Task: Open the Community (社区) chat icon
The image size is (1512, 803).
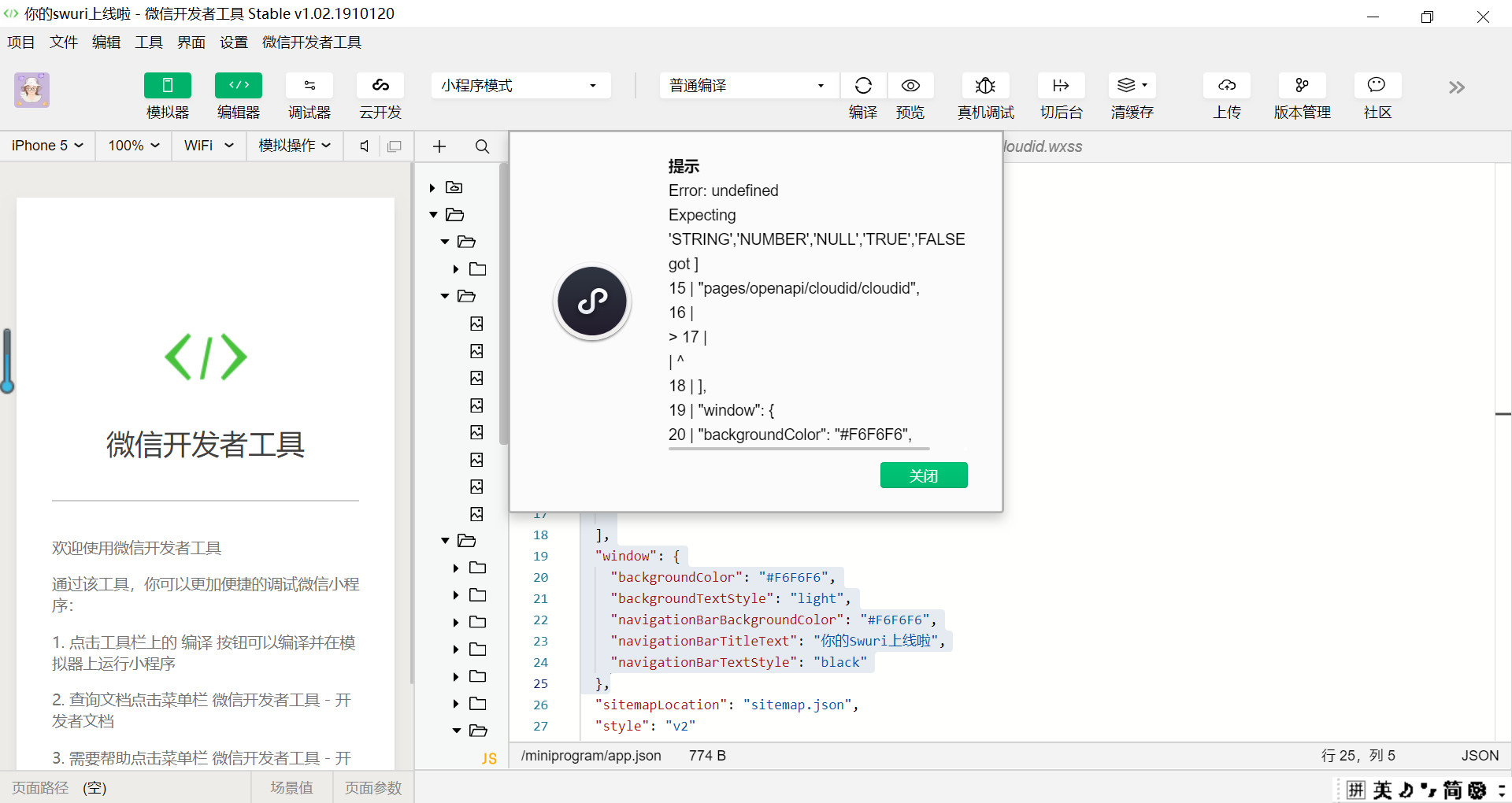Action: point(1377,86)
